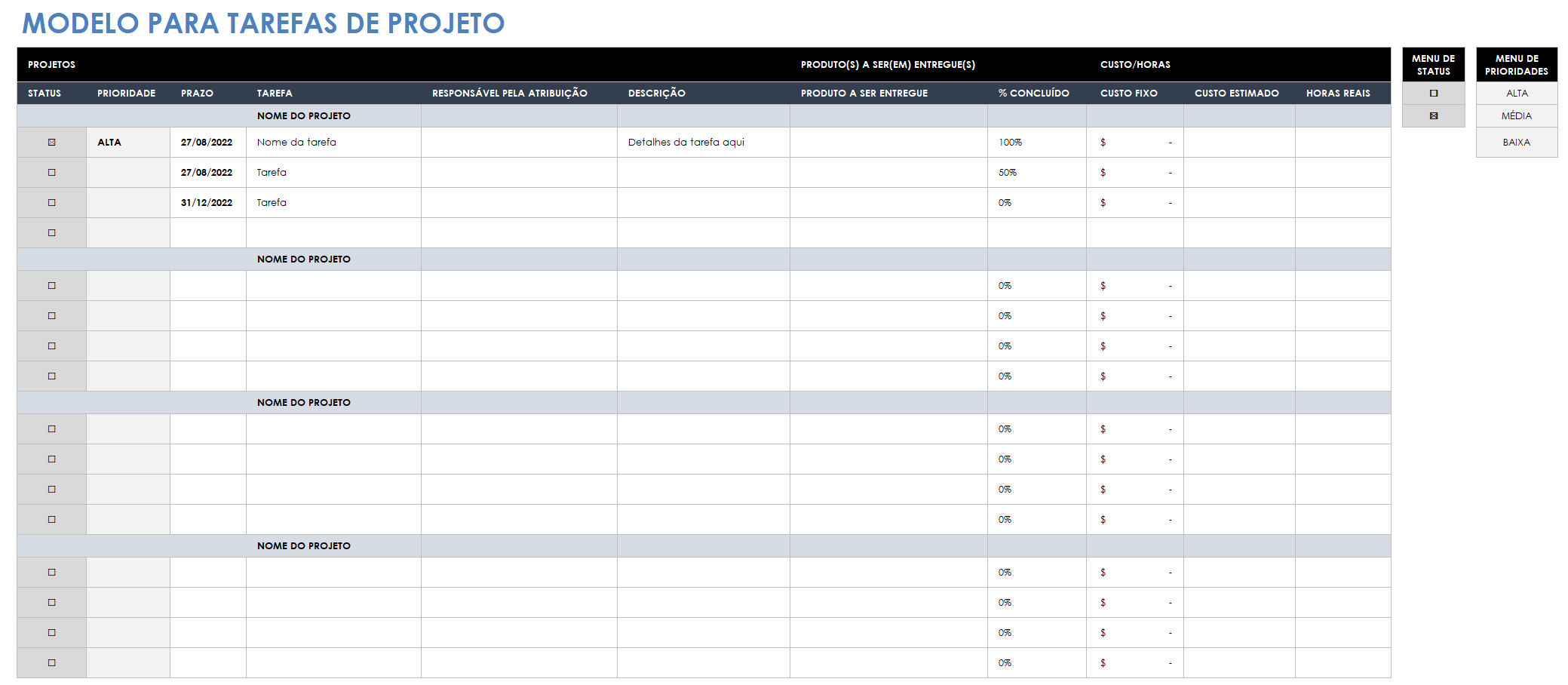The width and height of the screenshot is (1568, 685).
Task: Click the ALTA priority cell in first row
Action: click(x=128, y=142)
